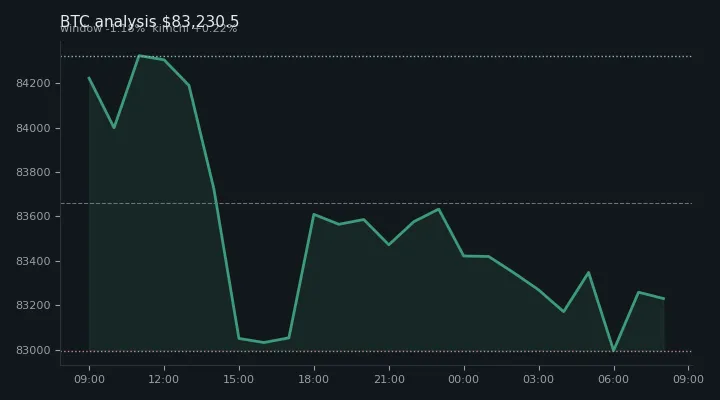Click the 00:00 x-axis label
The image size is (720, 400).
pos(464,379)
